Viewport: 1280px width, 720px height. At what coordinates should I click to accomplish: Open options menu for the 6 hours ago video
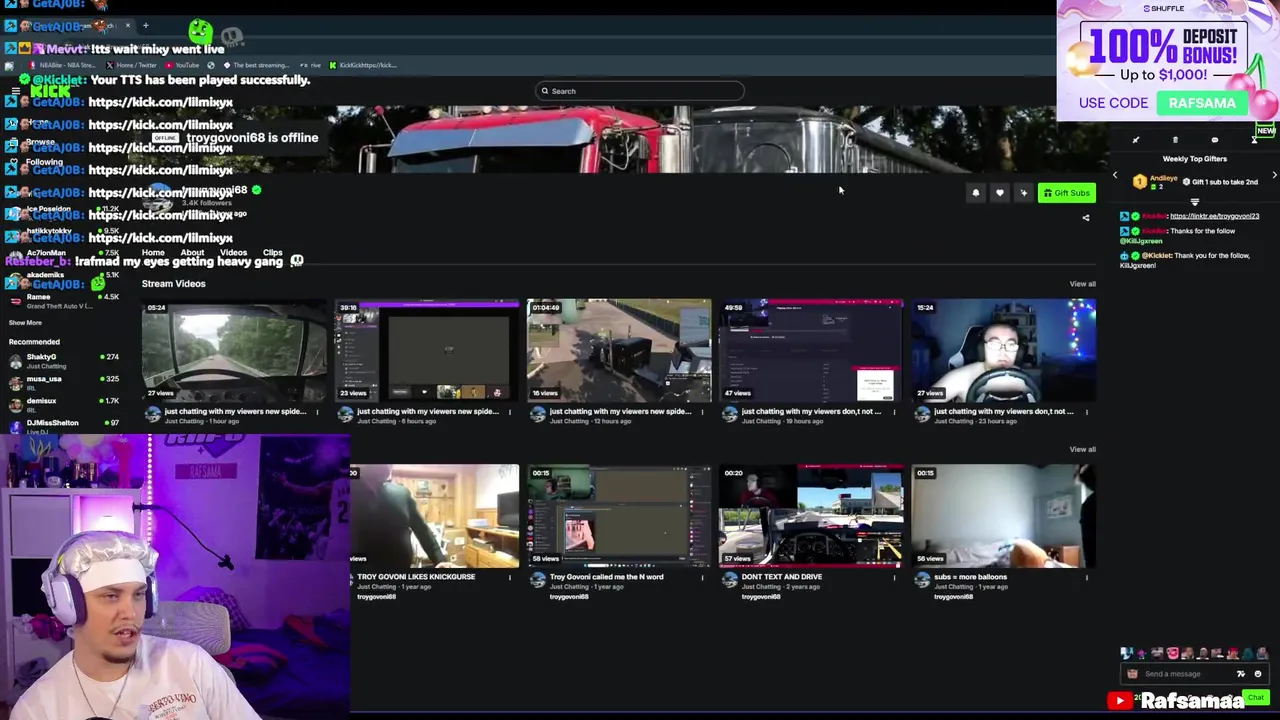click(509, 412)
